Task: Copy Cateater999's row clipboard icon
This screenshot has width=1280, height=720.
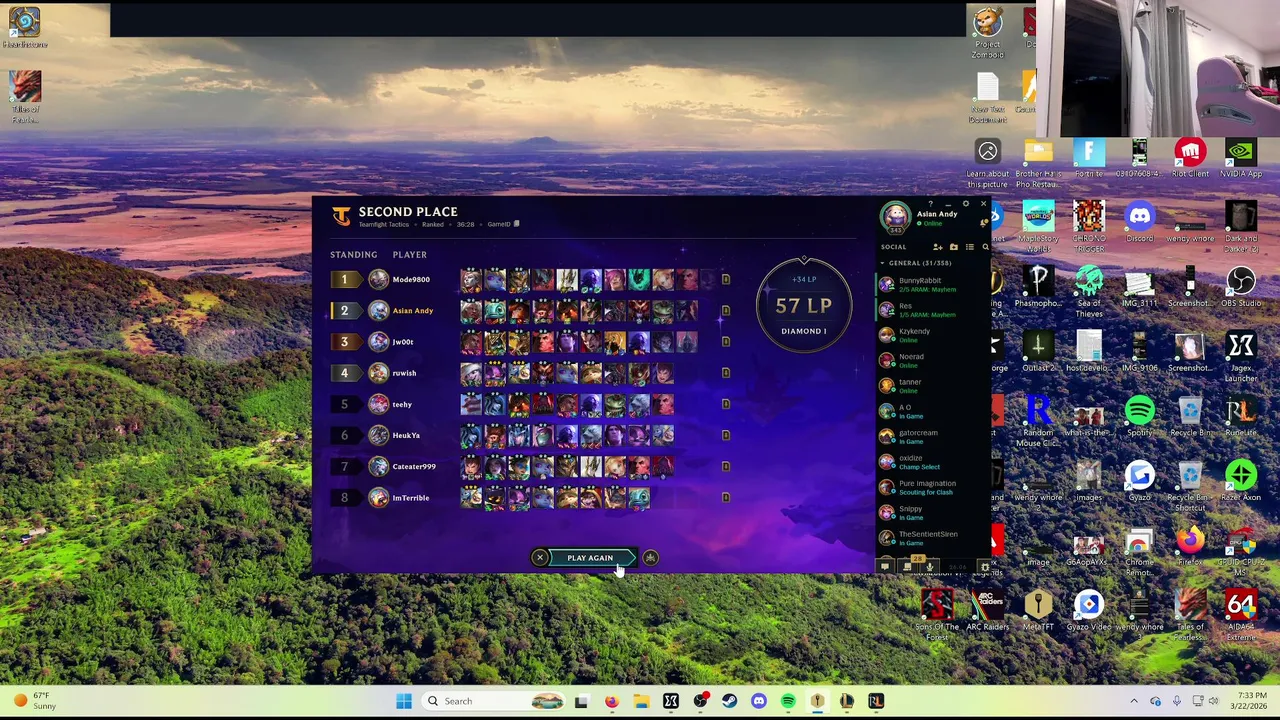Action: point(726,466)
